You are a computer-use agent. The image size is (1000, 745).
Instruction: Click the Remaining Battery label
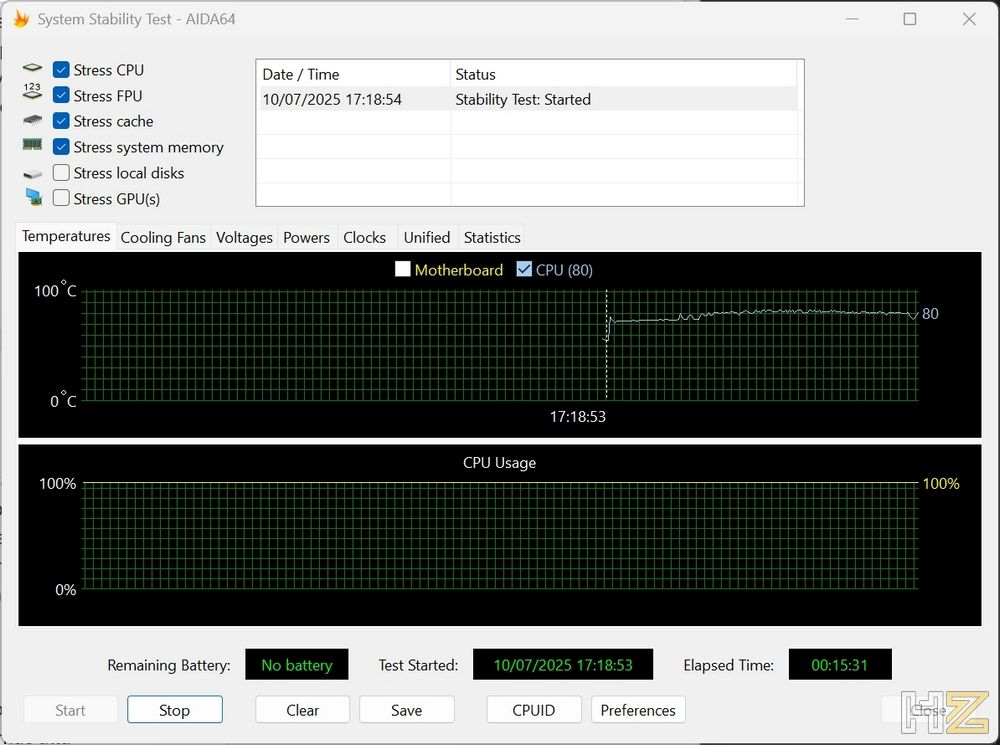pyautogui.click(x=169, y=665)
